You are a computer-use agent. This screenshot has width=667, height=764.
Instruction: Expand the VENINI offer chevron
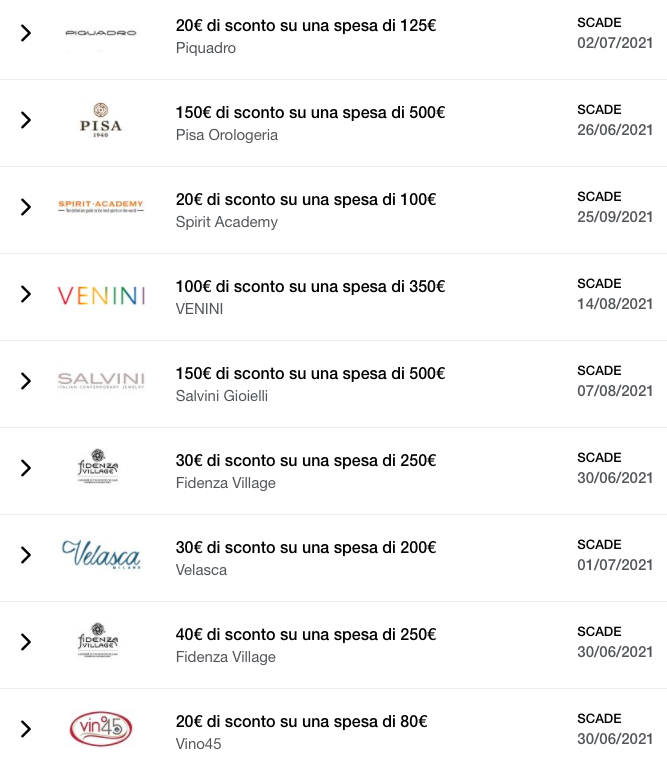(x=26, y=294)
